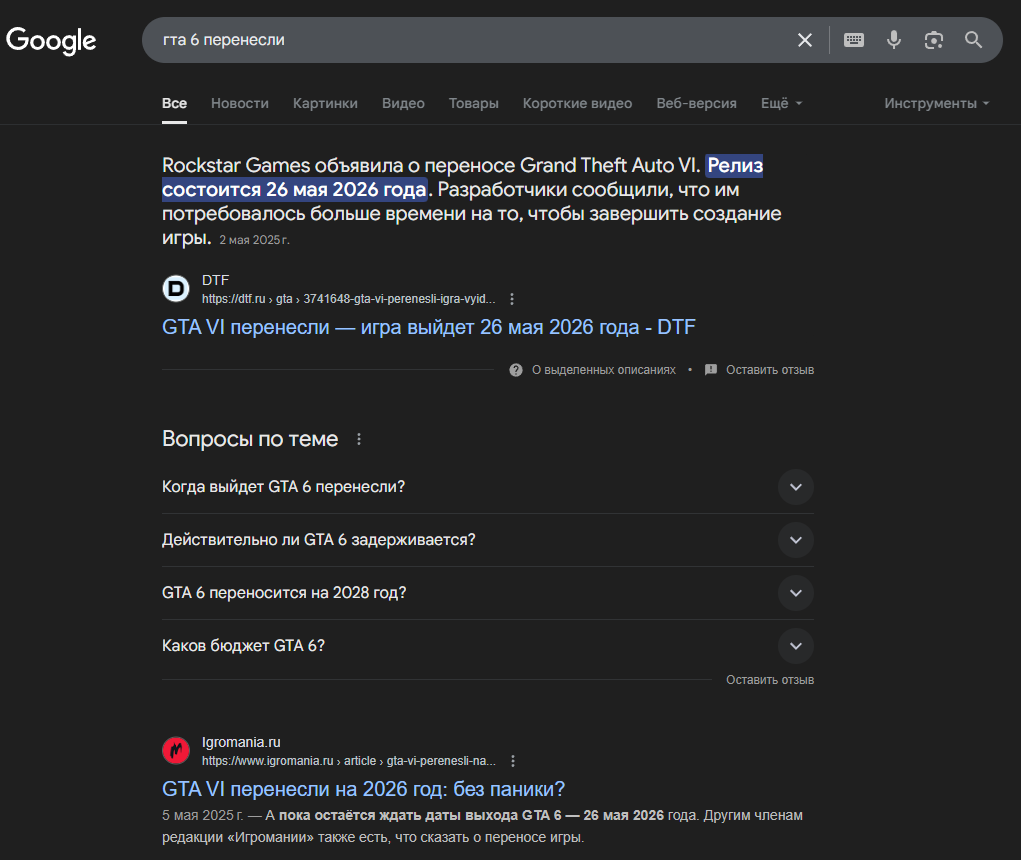Open three-dot menu beside 'Вопросы по теме'
The width and height of the screenshot is (1021, 860).
point(359,439)
